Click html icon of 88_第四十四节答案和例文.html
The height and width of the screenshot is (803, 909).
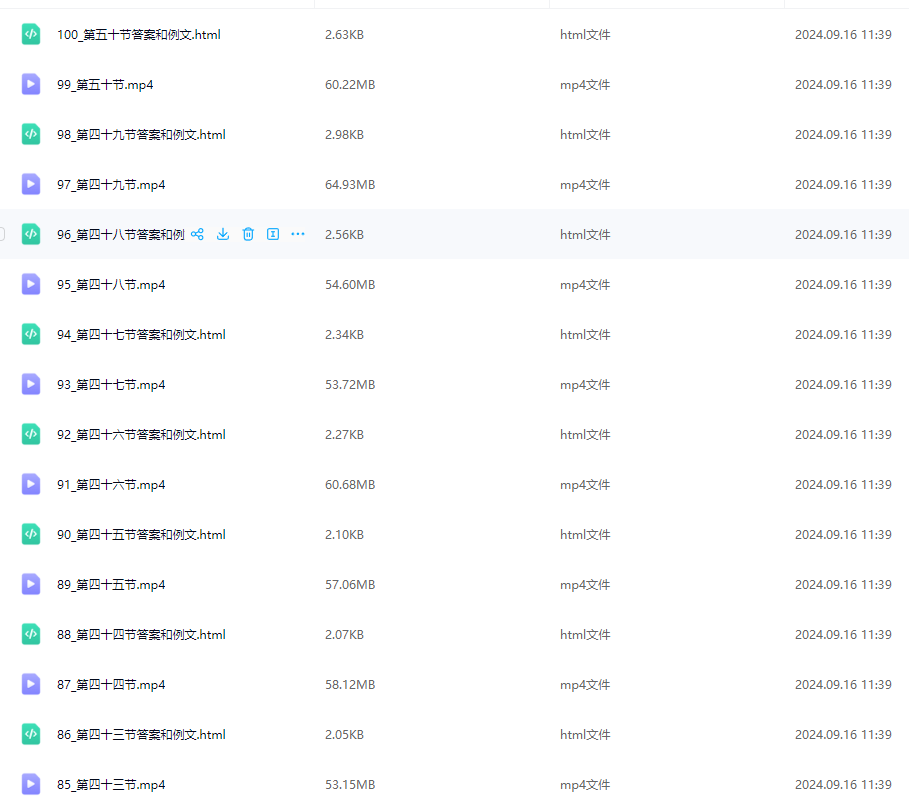[x=31, y=634]
